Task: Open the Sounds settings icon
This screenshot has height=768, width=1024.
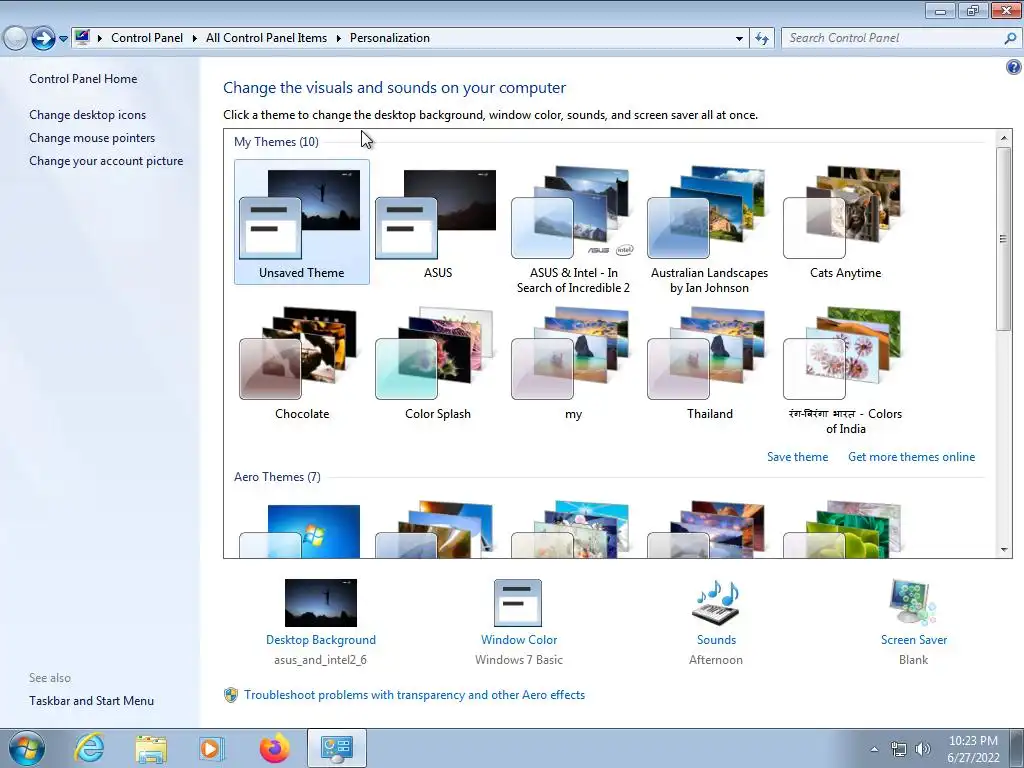Action: pos(716,603)
